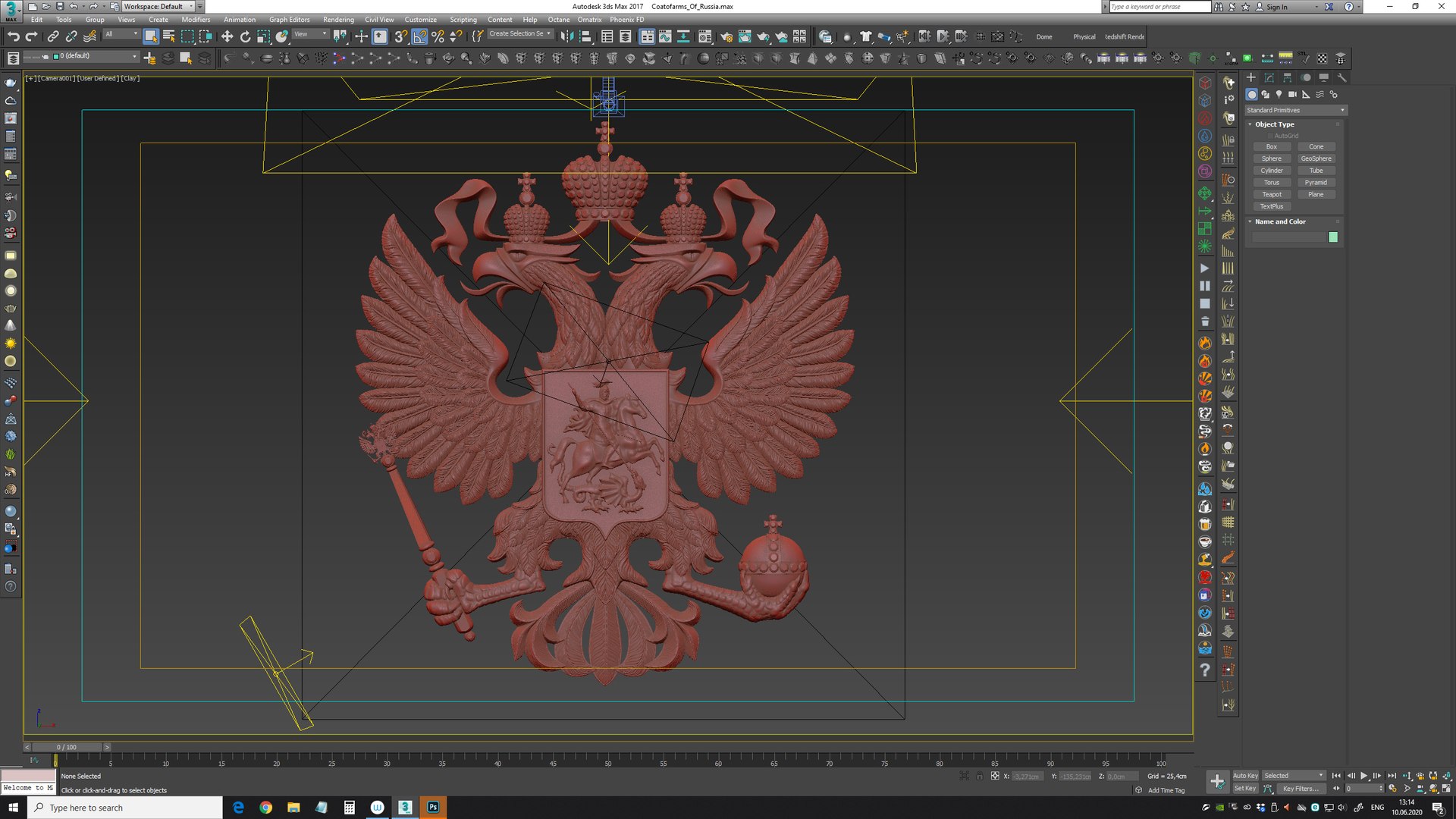Open the reference coordinate View dropdown

[x=311, y=34]
